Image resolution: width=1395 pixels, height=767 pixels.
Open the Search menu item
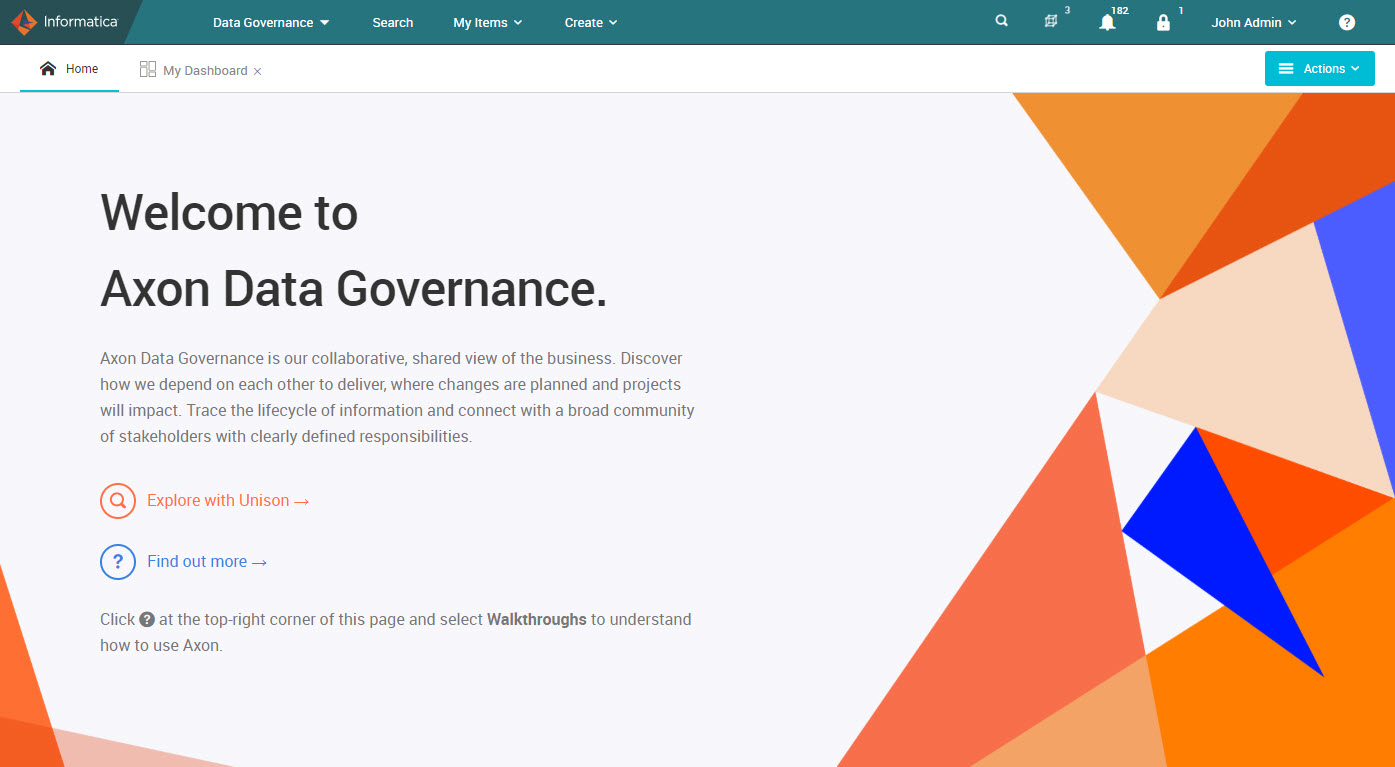(x=393, y=22)
